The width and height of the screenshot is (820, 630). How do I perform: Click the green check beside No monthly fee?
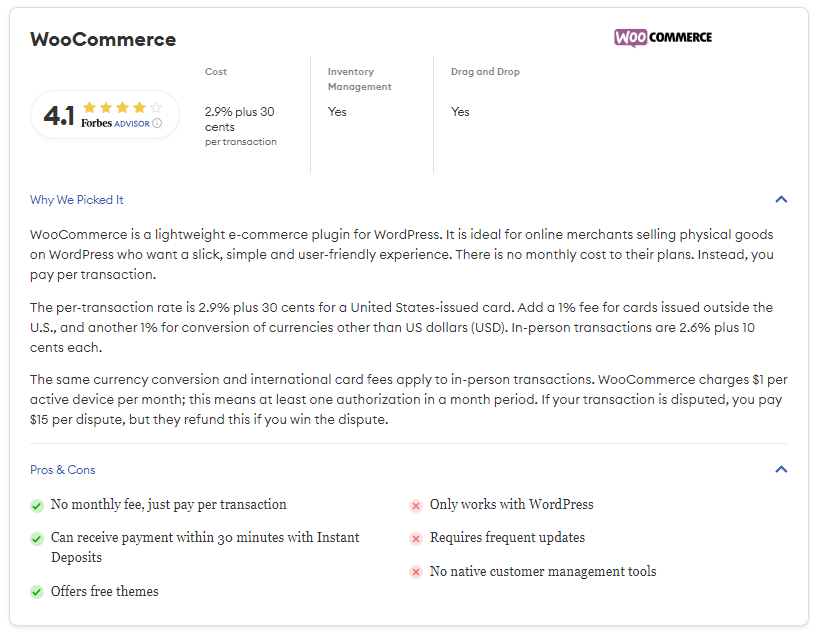(37, 506)
